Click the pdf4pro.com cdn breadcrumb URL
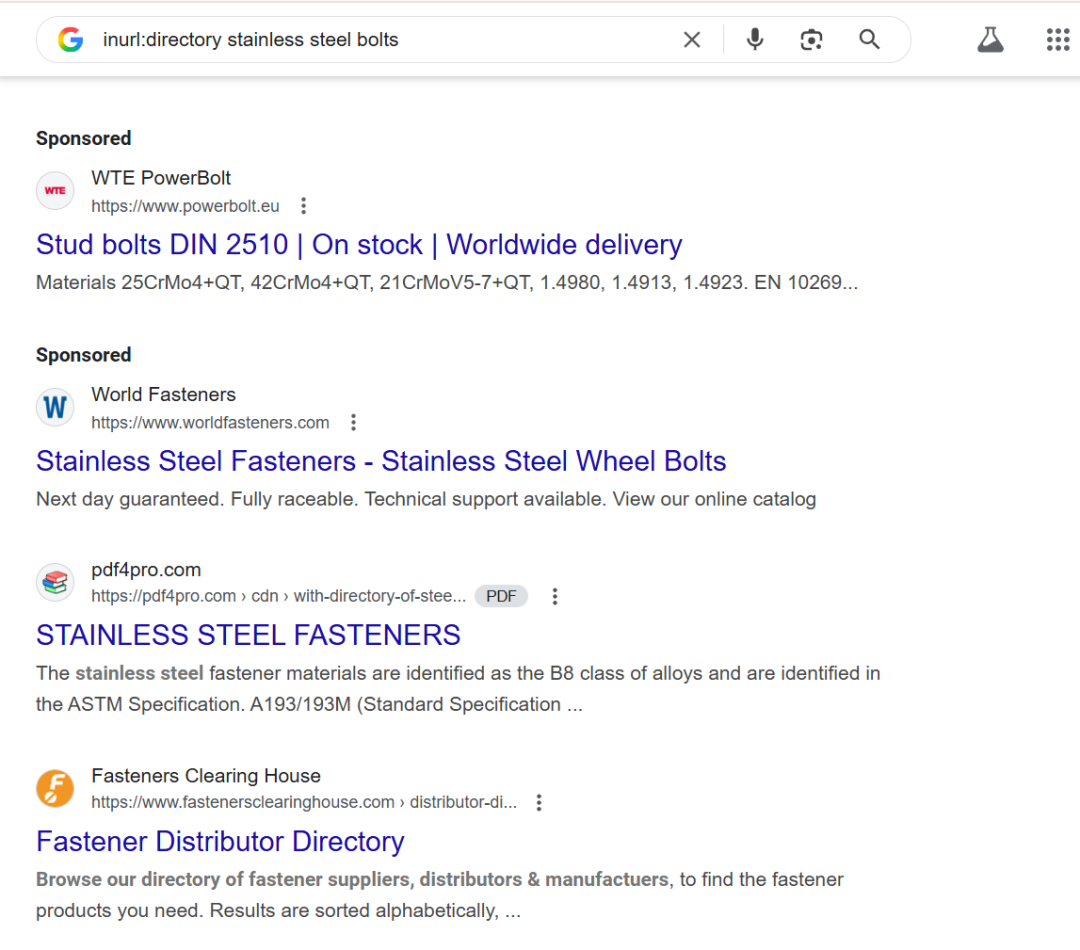 coord(278,596)
